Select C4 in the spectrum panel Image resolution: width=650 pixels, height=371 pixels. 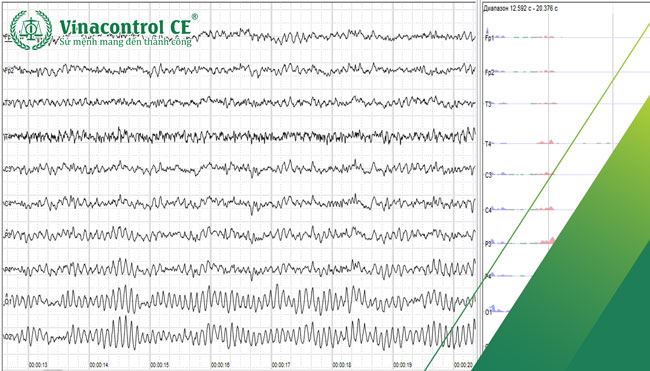pyautogui.click(x=488, y=211)
